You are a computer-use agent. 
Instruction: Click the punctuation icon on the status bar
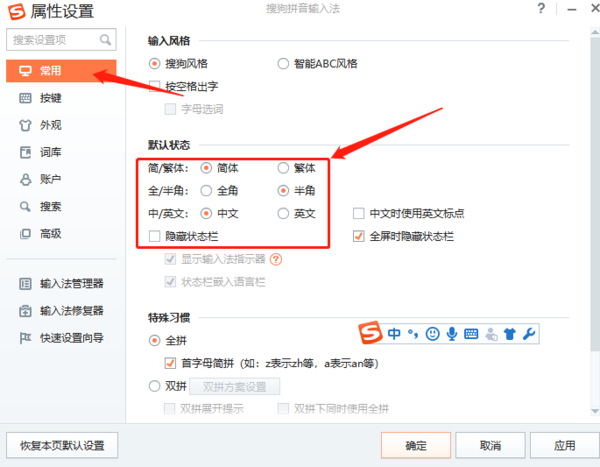point(413,334)
